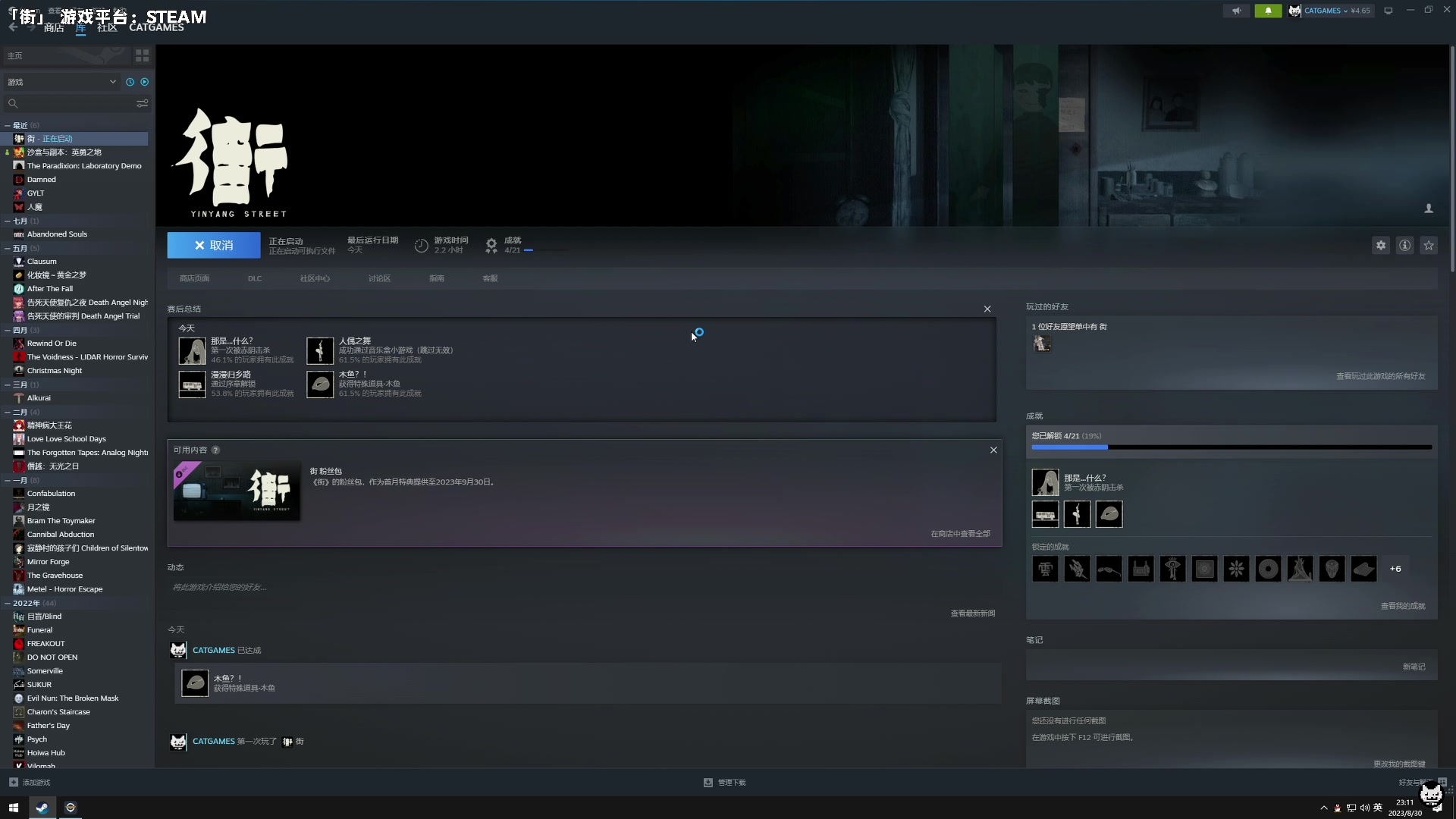The height and width of the screenshot is (819, 1456).
Task: Open the green notifications bell
Action: pyautogui.click(x=1268, y=11)
